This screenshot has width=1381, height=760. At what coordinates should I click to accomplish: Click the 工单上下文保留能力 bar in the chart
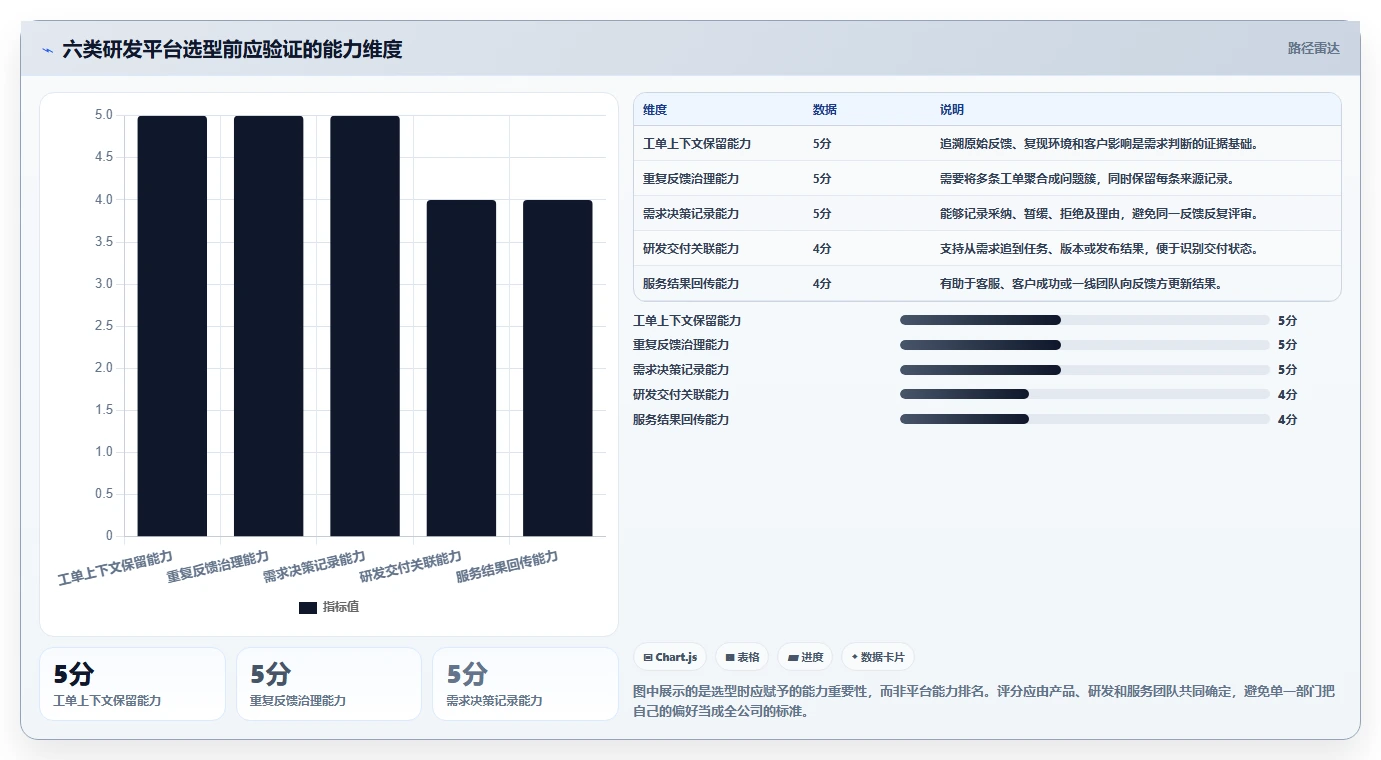click(x=172, y=326)
